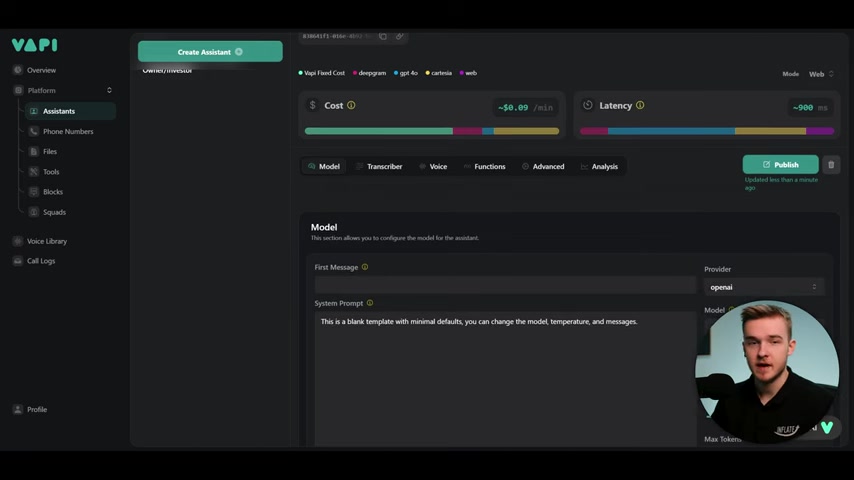854x480 pixels.
Task: Switch to the Transcriber tab
Action: [x=379, y=166]
